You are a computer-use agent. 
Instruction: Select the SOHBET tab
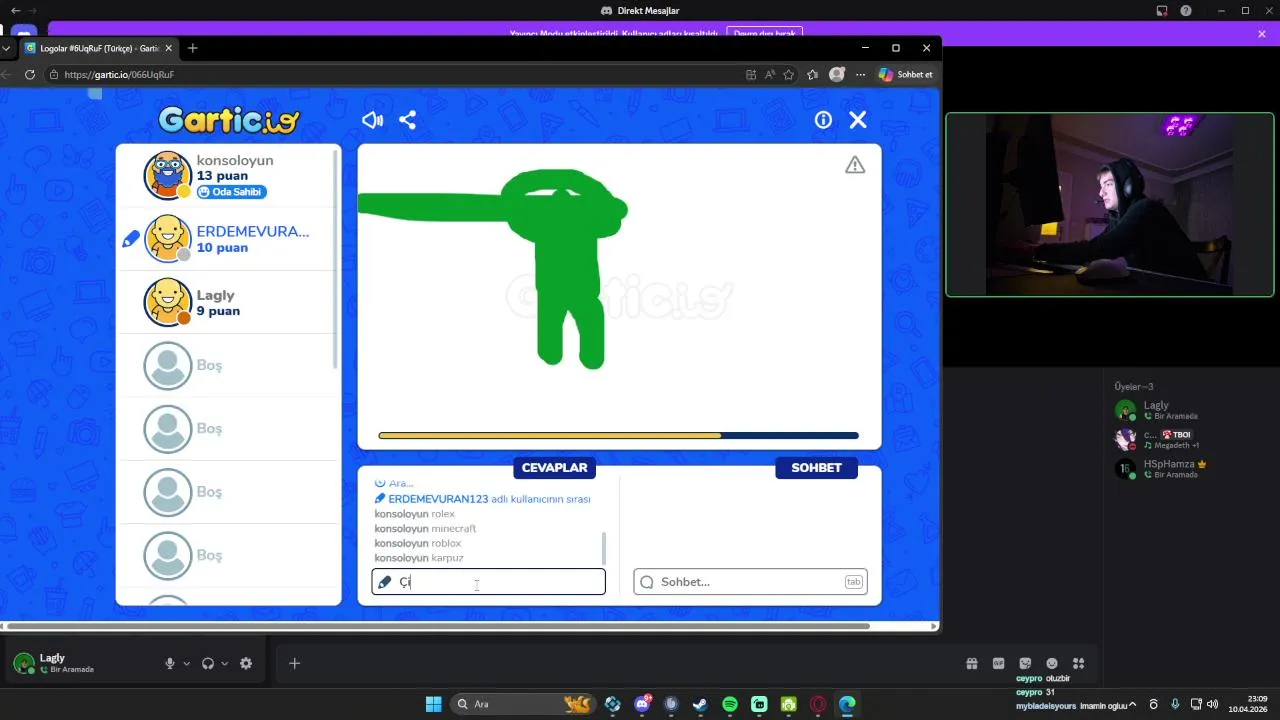[x=816, y=468]
